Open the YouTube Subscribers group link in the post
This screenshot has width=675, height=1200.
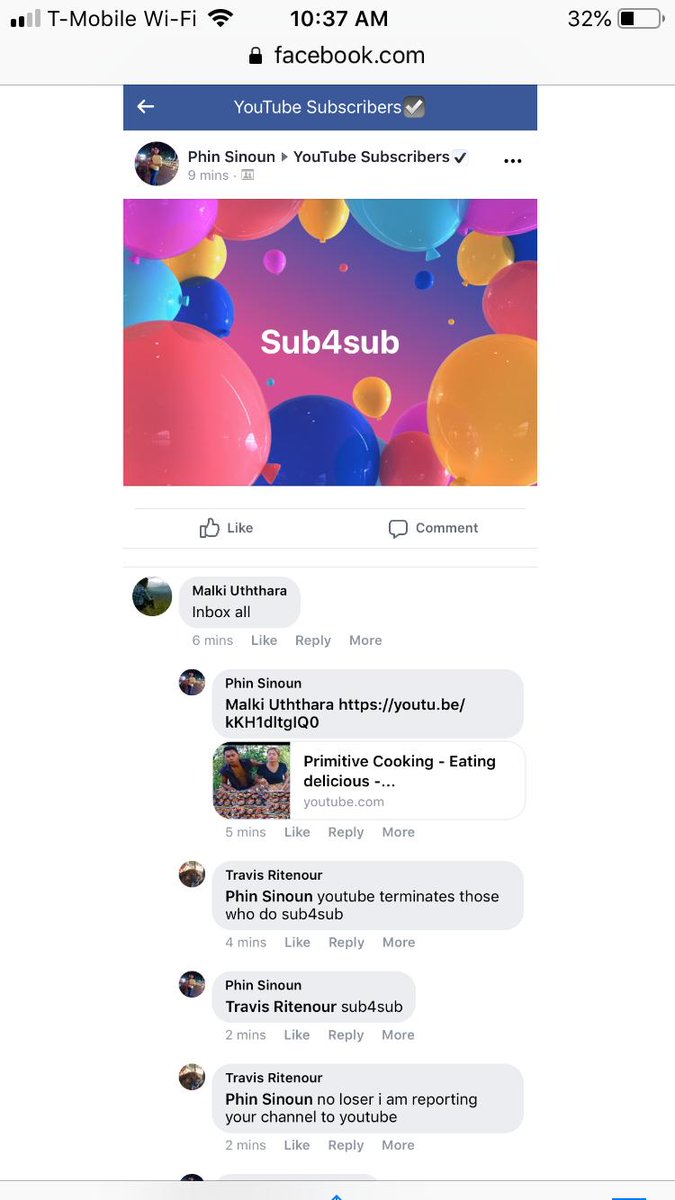[x=371, y=156]
